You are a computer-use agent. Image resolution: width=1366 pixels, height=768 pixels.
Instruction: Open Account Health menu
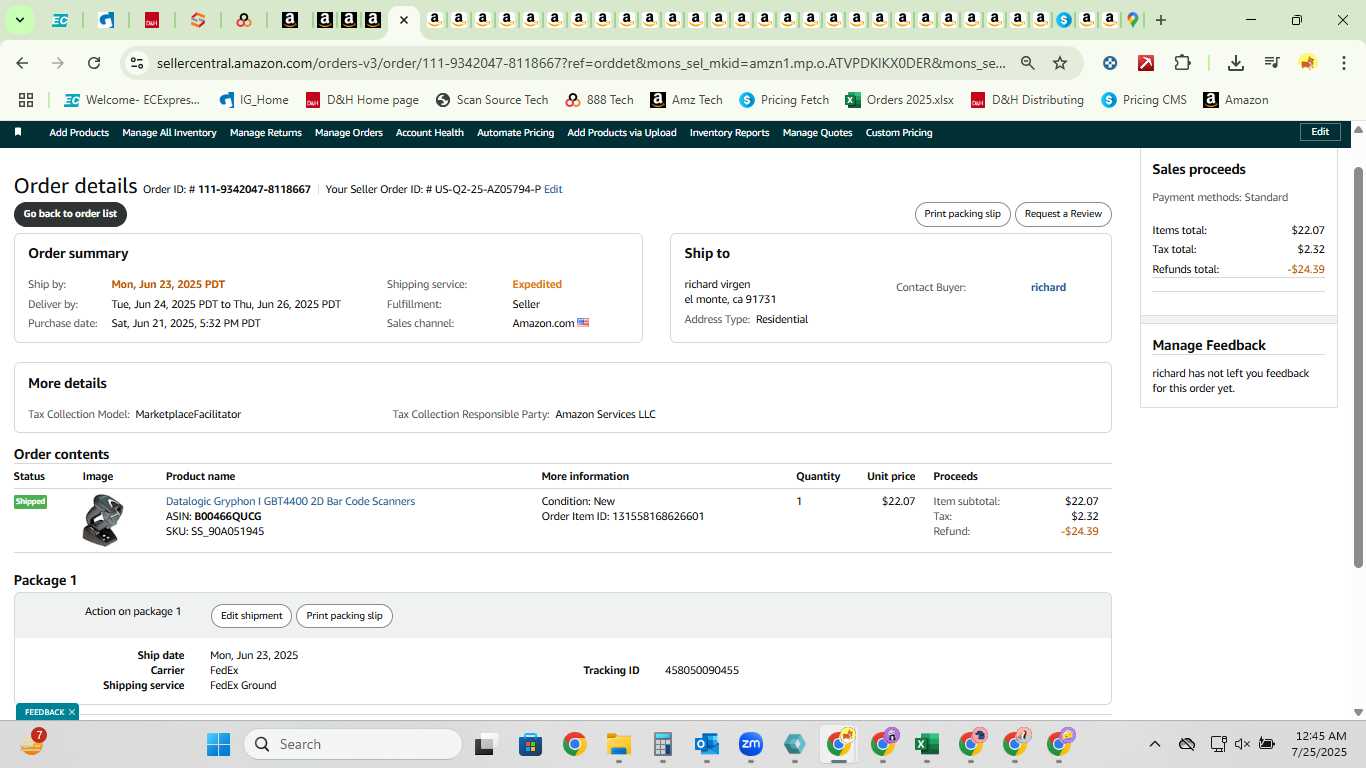click(429, 132)
